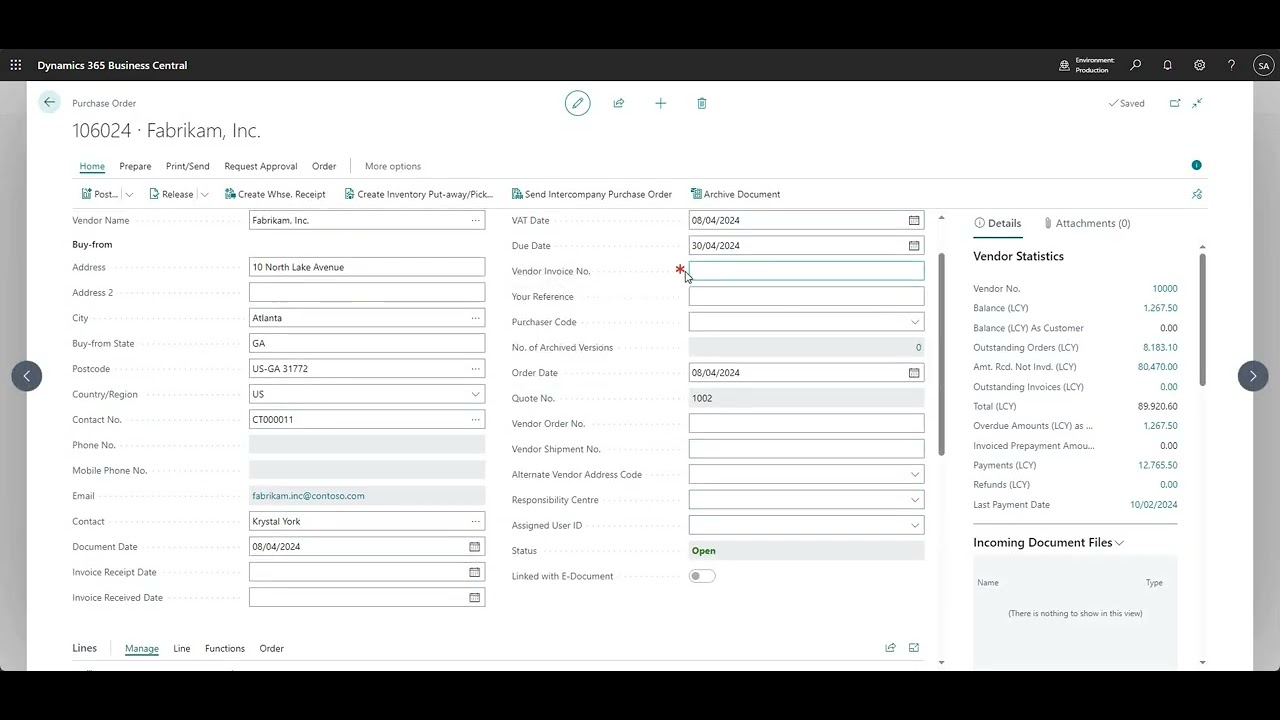Click the search magnifier icon

1136,65
